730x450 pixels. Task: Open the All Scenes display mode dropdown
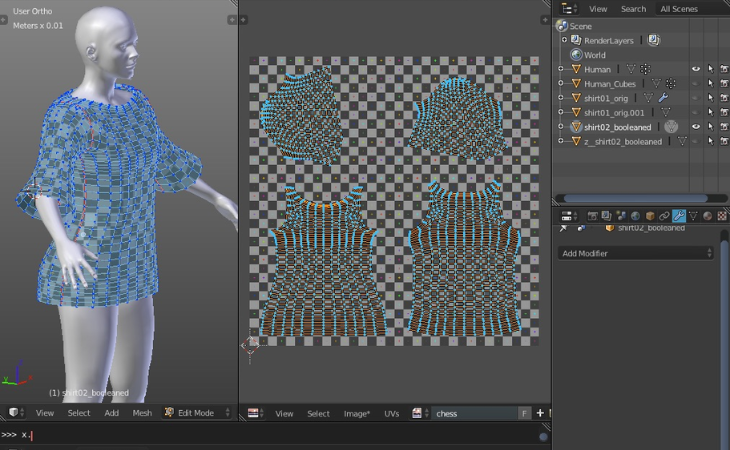[x=693, y=8]
